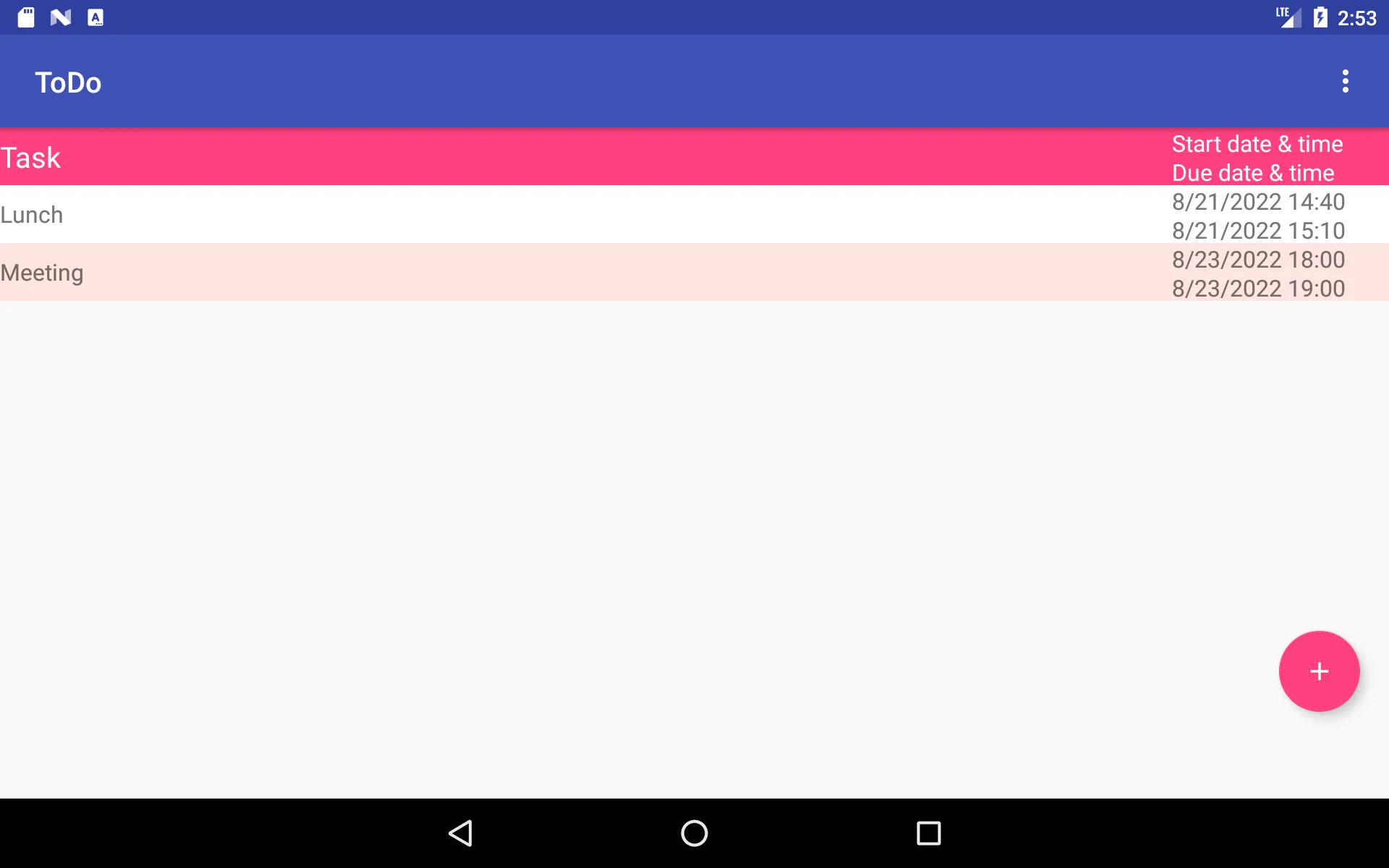
Task: Tap the screenshot/media icon top-left
Action: [27, 17]
